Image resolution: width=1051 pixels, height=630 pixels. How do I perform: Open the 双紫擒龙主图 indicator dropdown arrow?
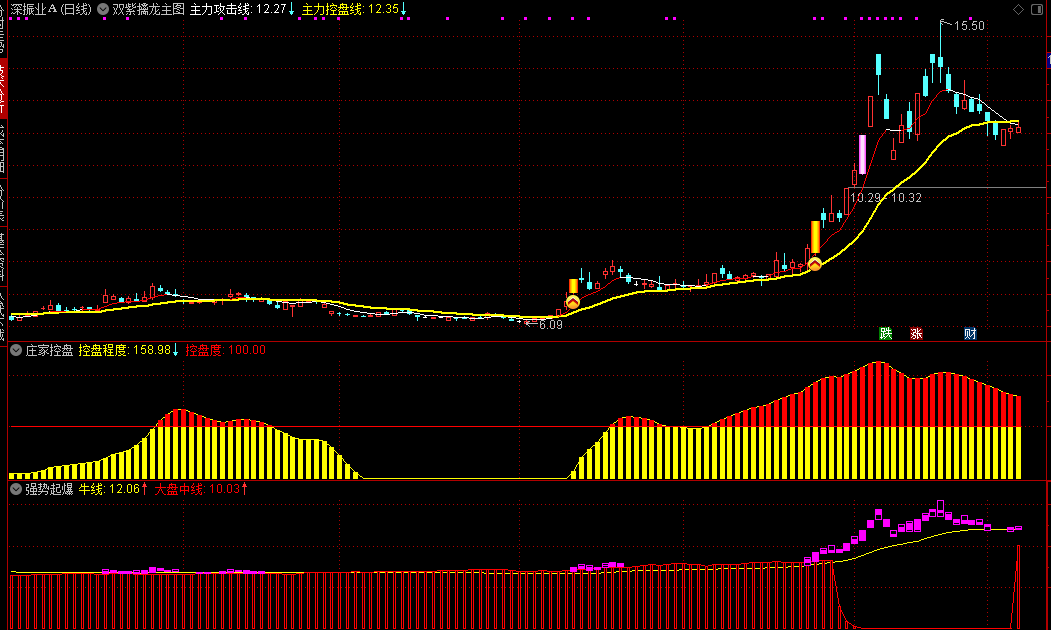[103, 9]
